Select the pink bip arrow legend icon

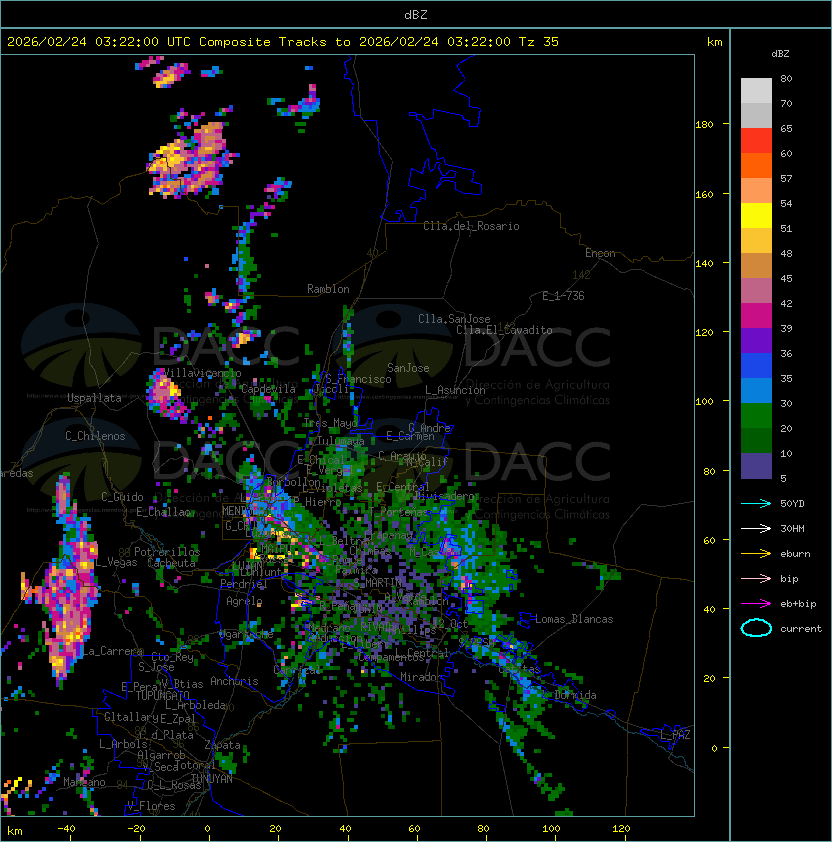click(x=756, y=578)
